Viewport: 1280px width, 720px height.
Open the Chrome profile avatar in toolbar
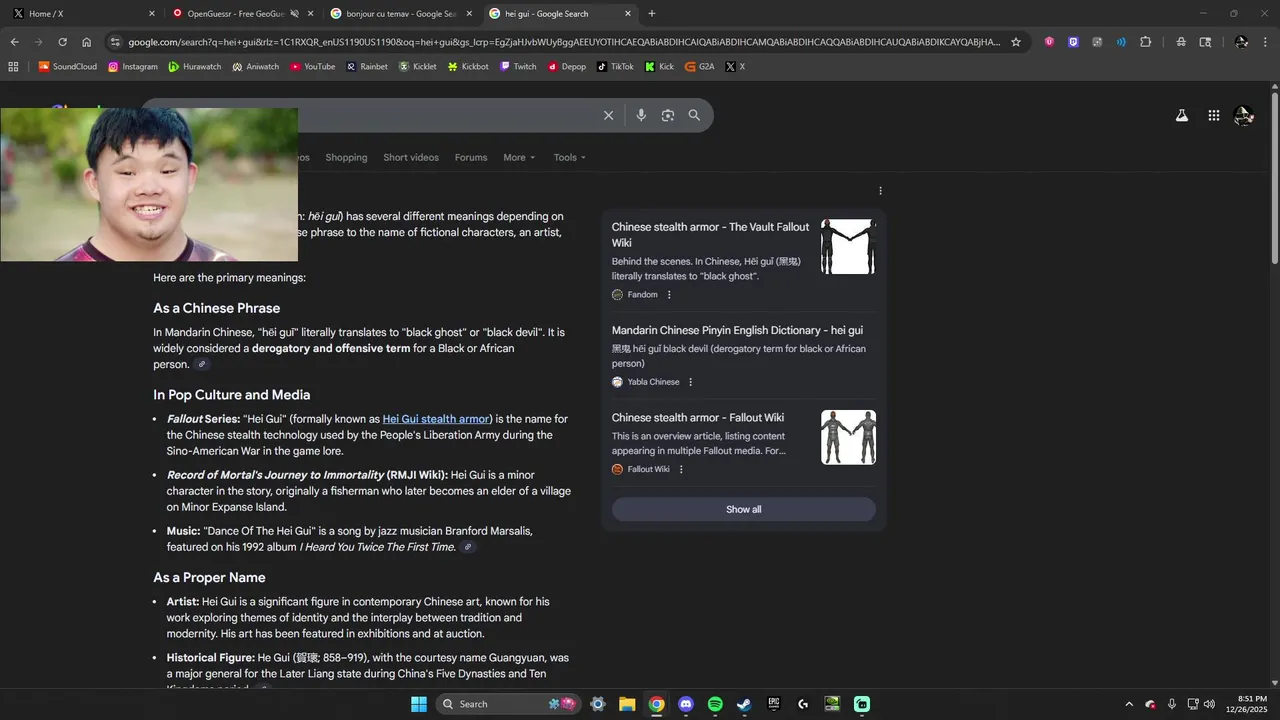click(1241, 42)
